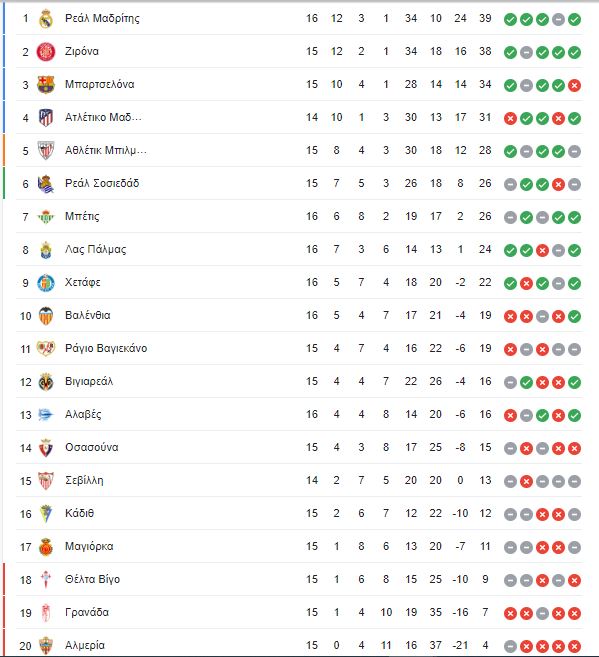Open the Ρεάλ Σοσιεδάδ team link
The image size is (599, 657).
[102, 184]
